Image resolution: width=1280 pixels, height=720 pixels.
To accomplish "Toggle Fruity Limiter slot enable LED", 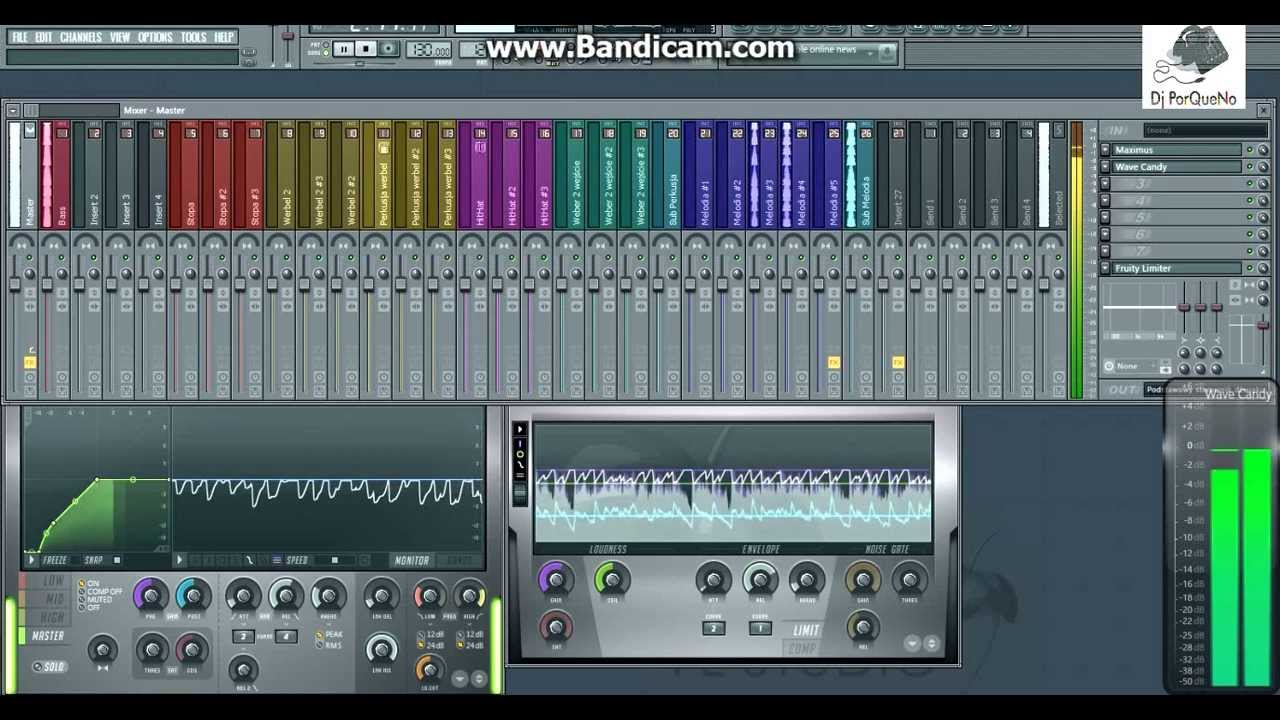I will point(1249,268).
